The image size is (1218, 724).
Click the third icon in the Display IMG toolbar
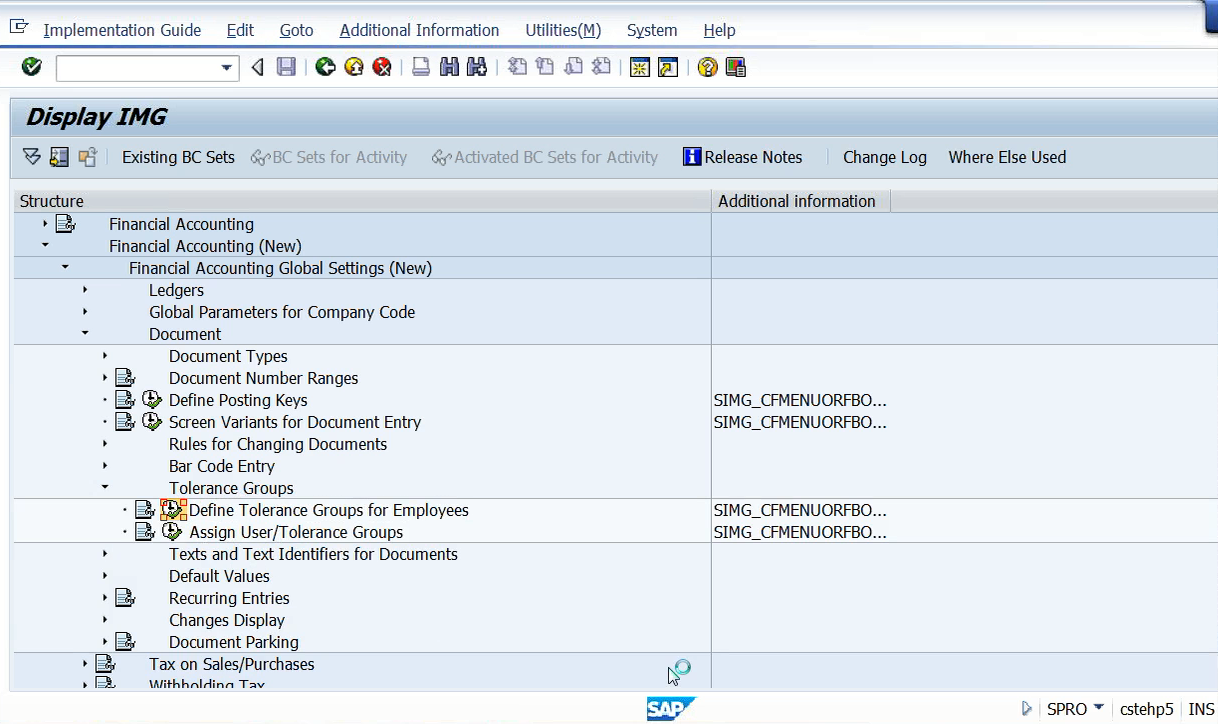(87, 157)
